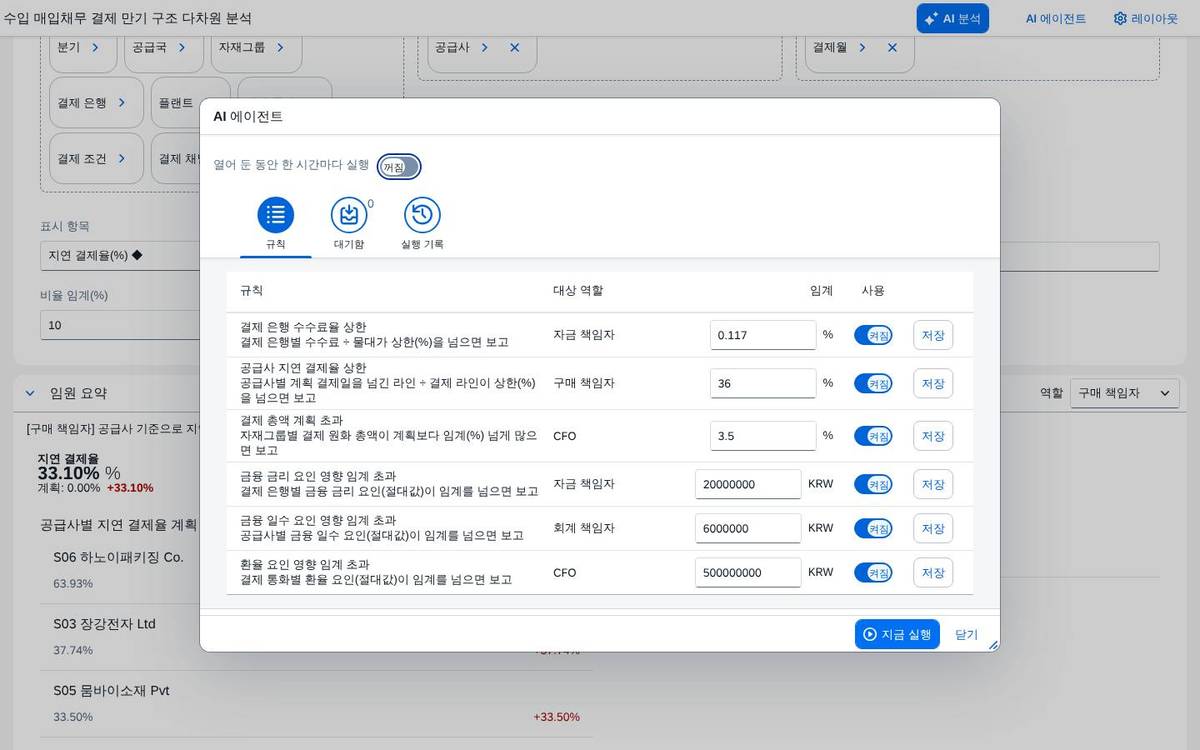Click the 33.10% 지연 결제율 value
The width and height of the screenshot is (1200, 750).
pos(69,473)
